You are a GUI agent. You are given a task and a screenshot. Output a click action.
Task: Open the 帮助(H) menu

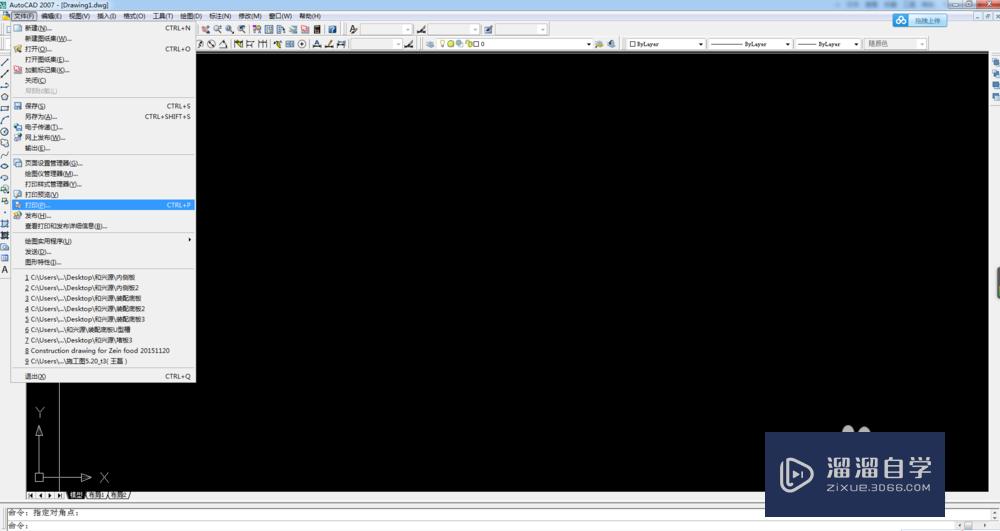(310, 16)
